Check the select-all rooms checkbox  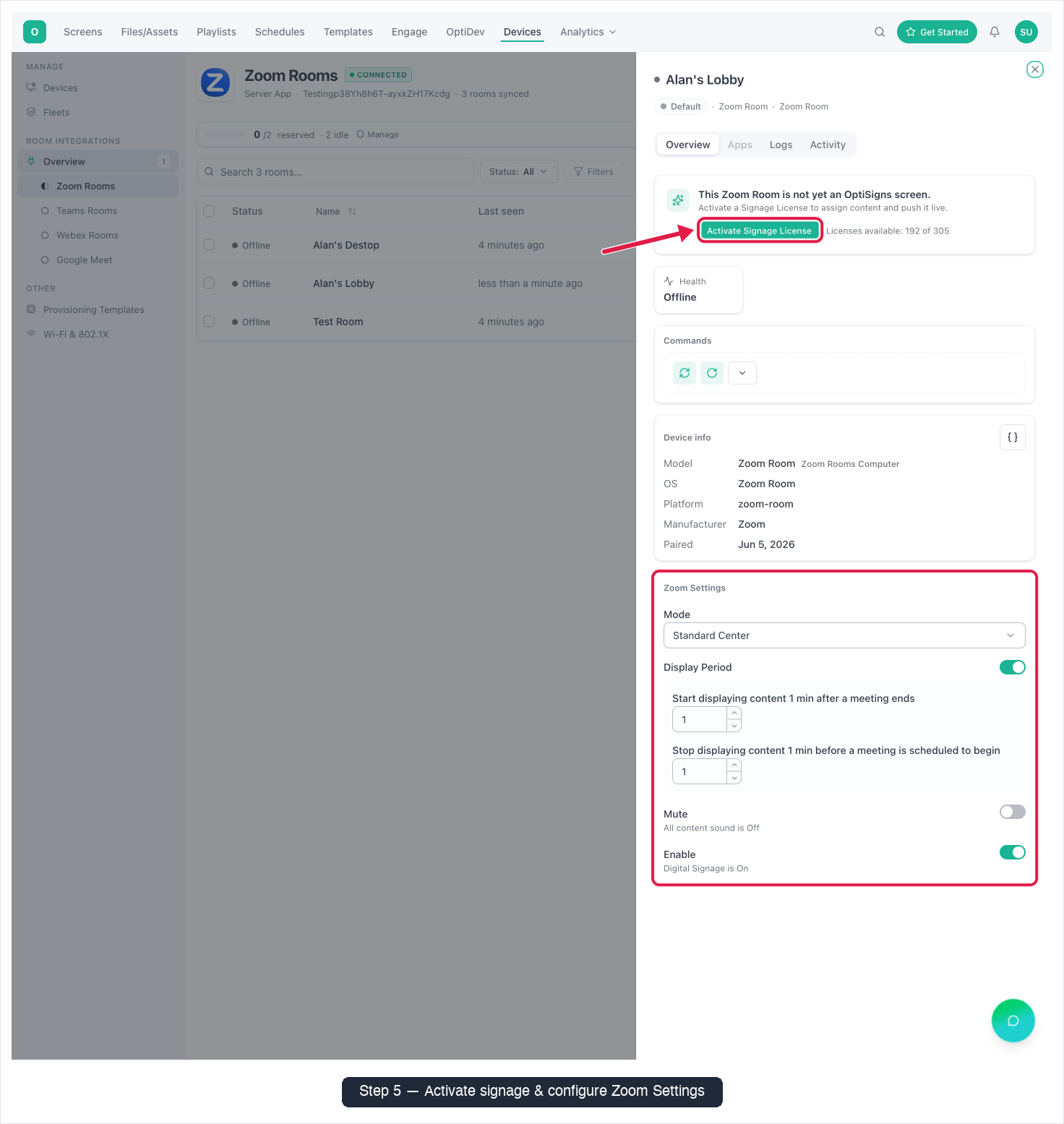[209, 211]
